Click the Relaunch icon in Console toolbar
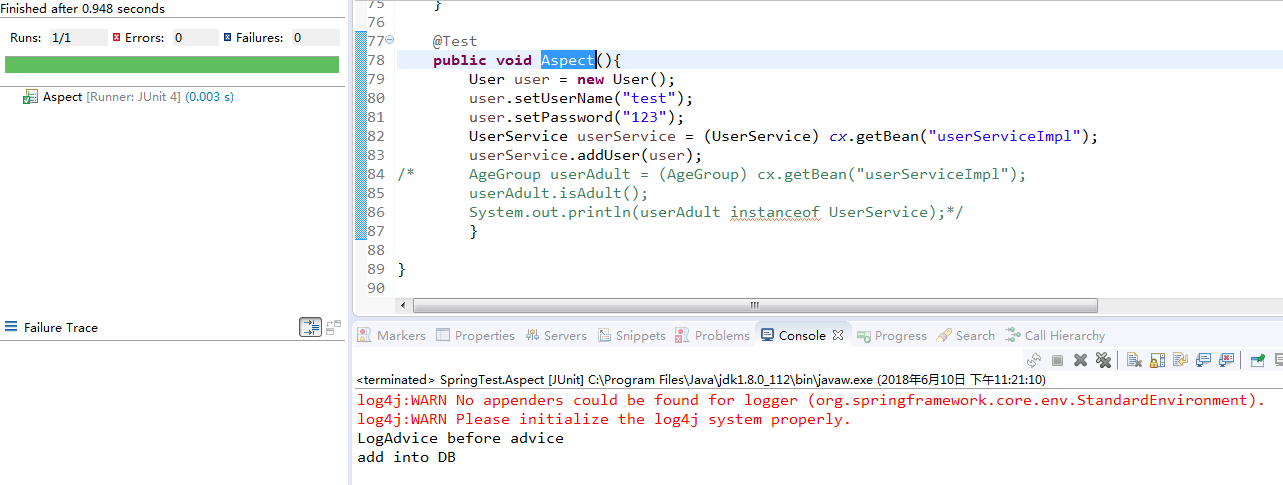Viewport: 1283px width, 485px height. pos(1034,360)
